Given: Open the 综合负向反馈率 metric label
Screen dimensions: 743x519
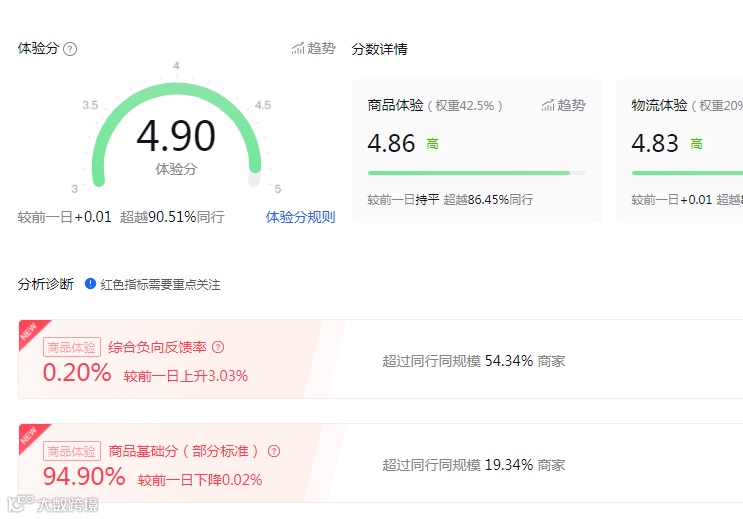Looking at the screenshot, I should point(157,347).
